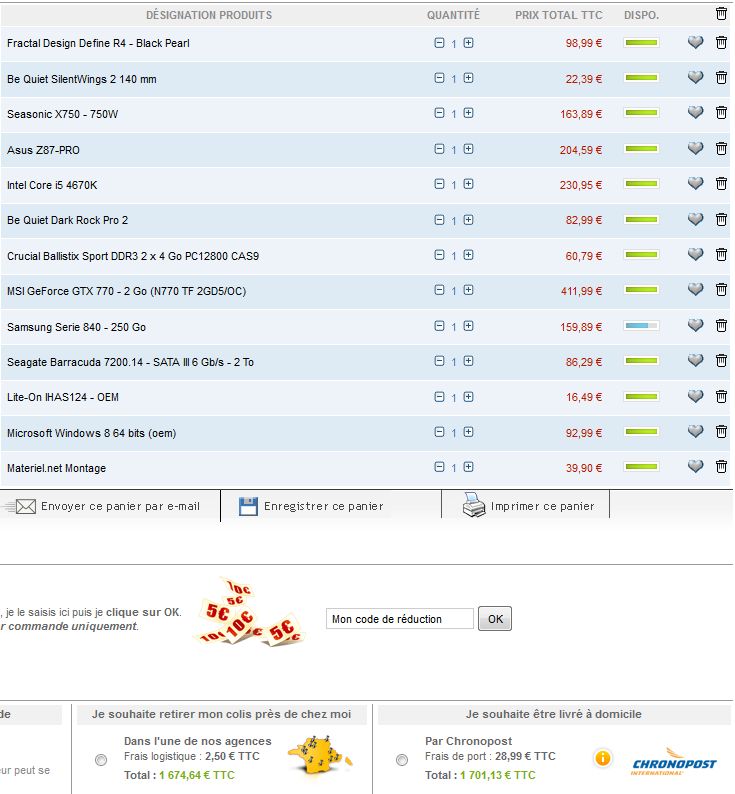The image size is (735, 794).
Task: Decrease quantity of Materiel.net Montage
Action: click(439, 466)
